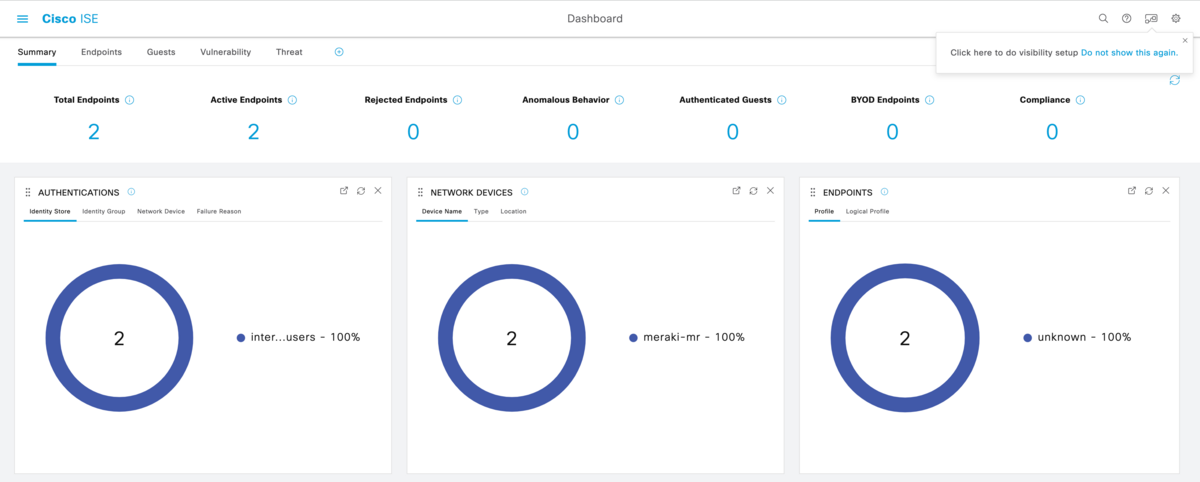Add a new dashboard tab with plus icon
Screen dimensions: 1200x482
click(x=339, y=52)
